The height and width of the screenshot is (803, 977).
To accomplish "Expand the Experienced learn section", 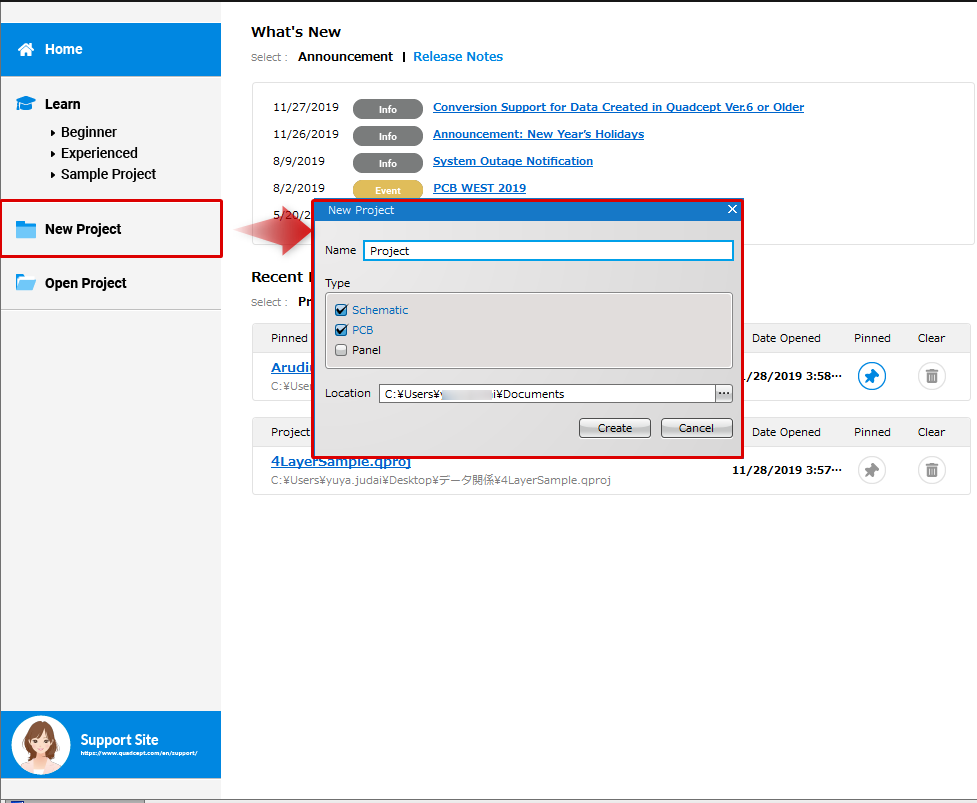I will tap(98, 153).
